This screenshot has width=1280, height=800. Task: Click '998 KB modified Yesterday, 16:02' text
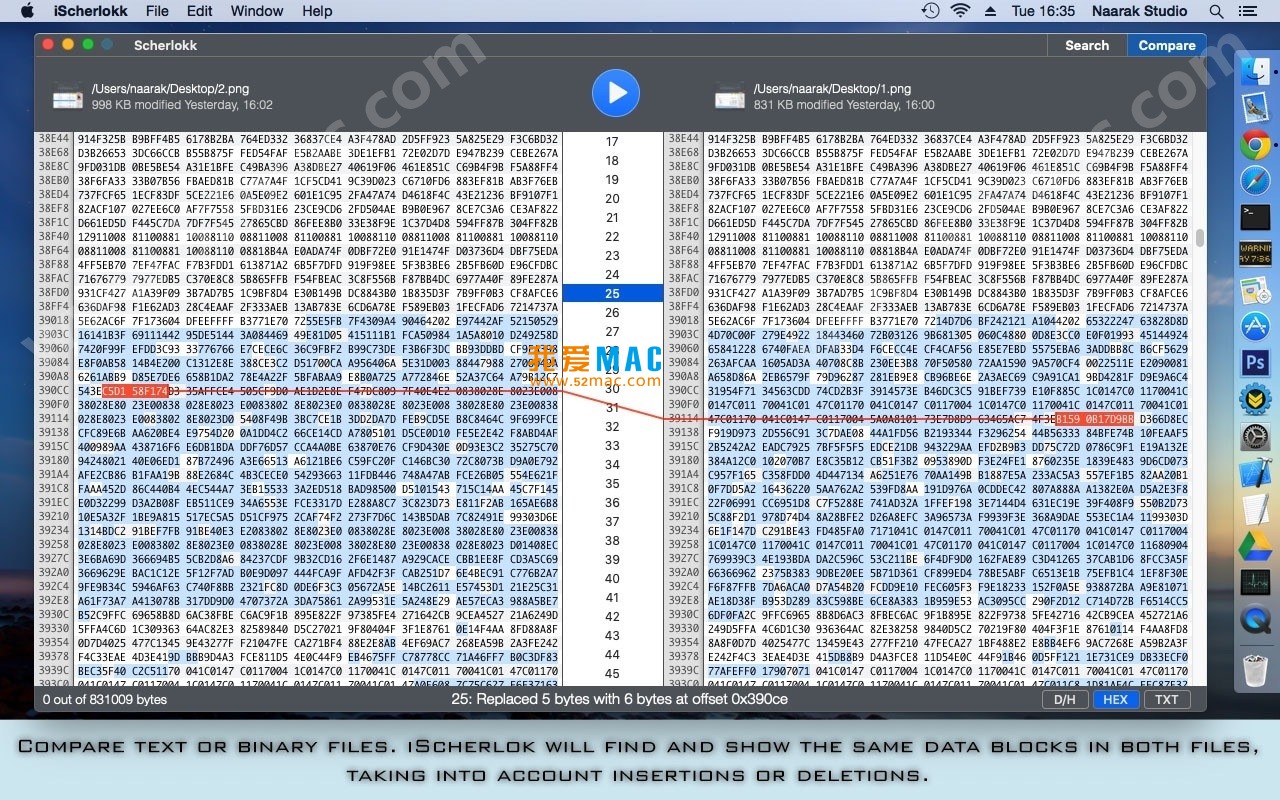(182, 104)
